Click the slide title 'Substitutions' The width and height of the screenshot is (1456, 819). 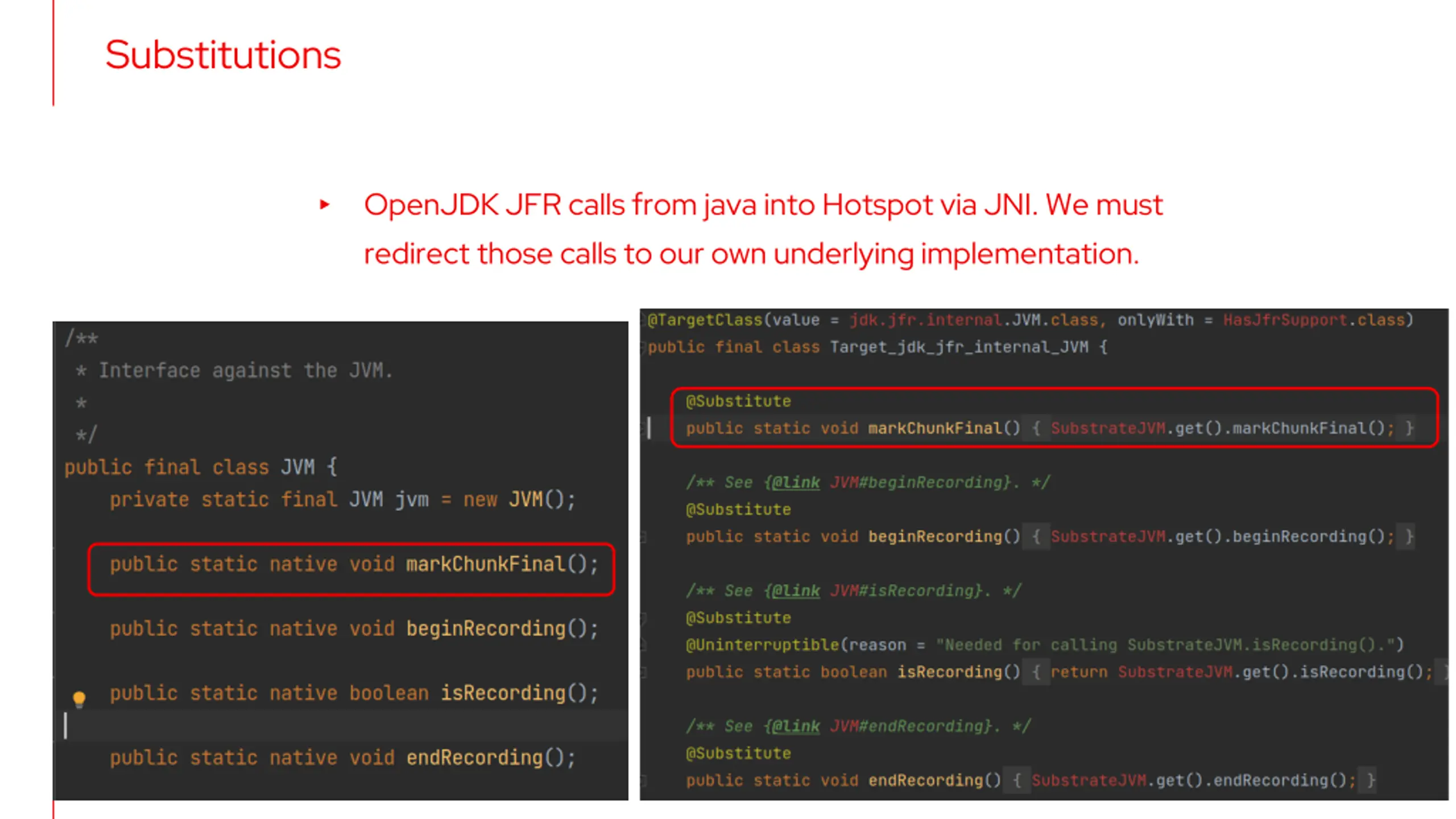coord(223,55)
